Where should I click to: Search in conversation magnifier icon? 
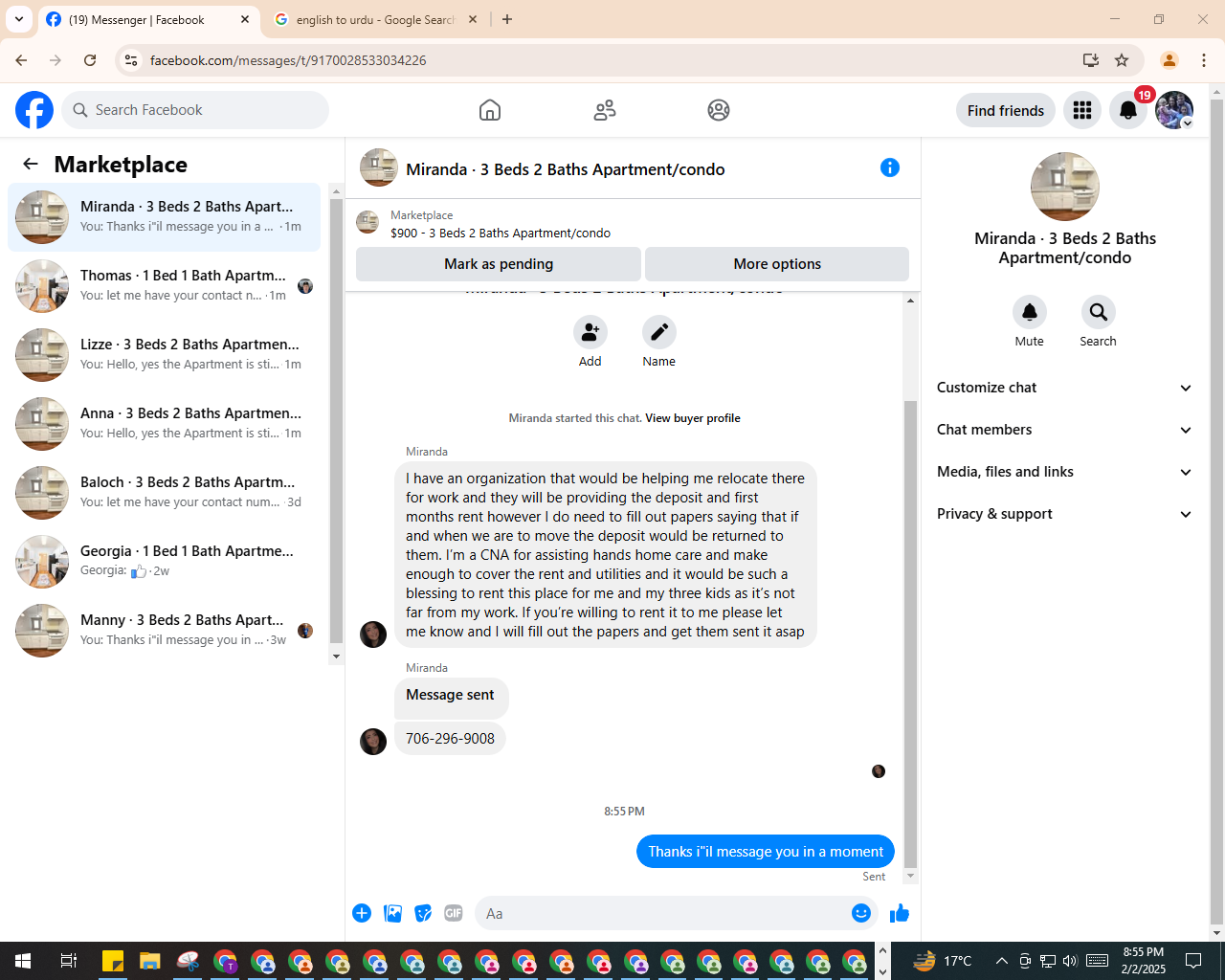(1099, 312)
